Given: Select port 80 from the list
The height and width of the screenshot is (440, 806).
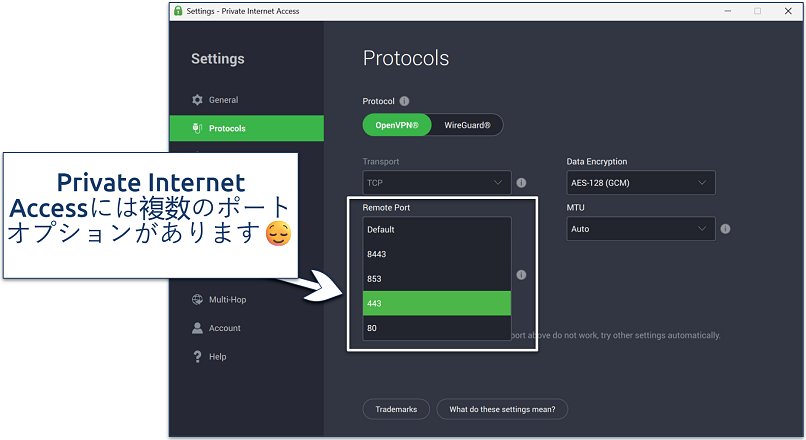Looking at the screenshot, I should [x=437, y=328].
